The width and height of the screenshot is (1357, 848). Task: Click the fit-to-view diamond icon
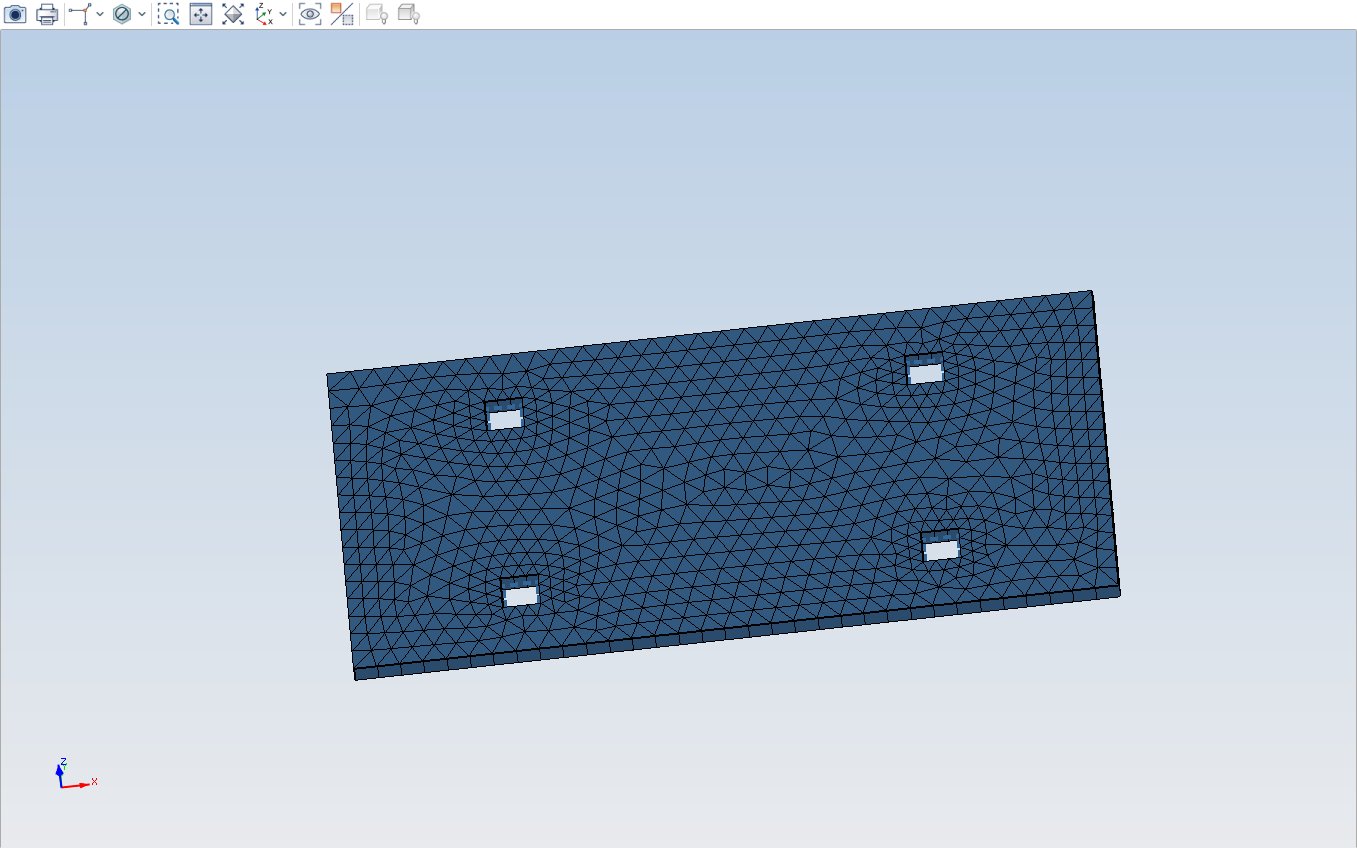pyautogui.click(x=233, y=14)
